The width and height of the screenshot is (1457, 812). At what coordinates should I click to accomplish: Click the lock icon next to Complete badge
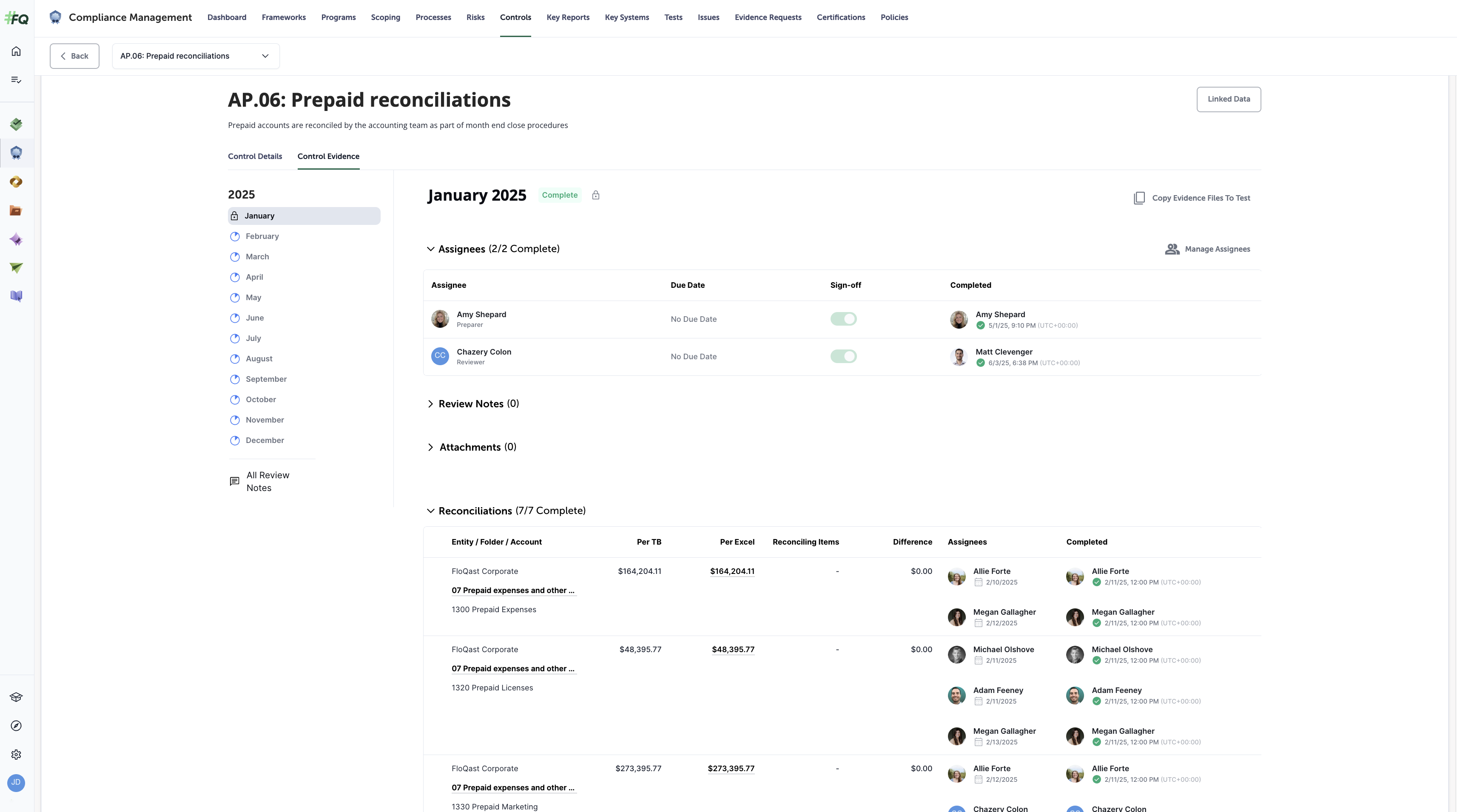pyautogui.click(x=595, y=195)
